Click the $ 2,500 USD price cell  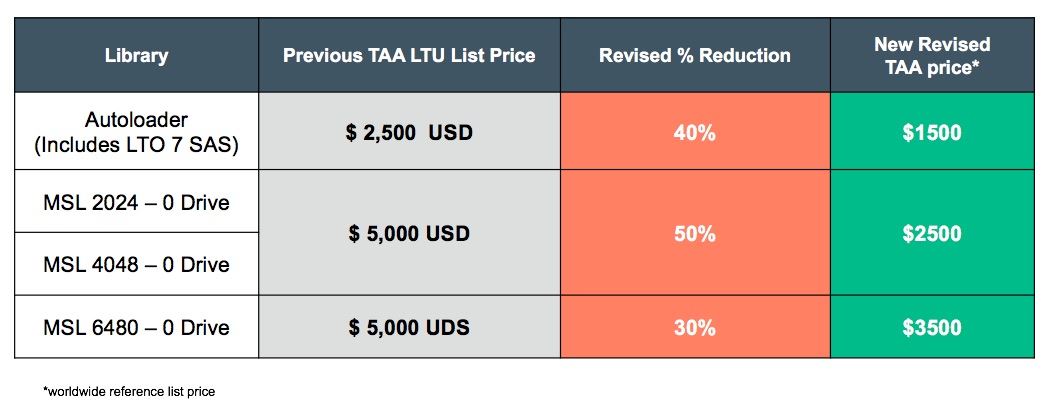pyautogui.click(x=409, y=131)
